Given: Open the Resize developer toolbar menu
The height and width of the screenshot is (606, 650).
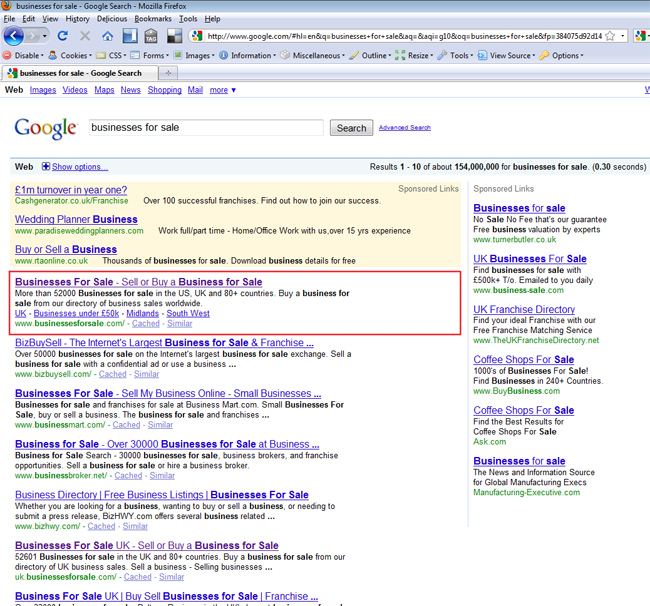Looking at the screenshot, I should pos(414,55).
